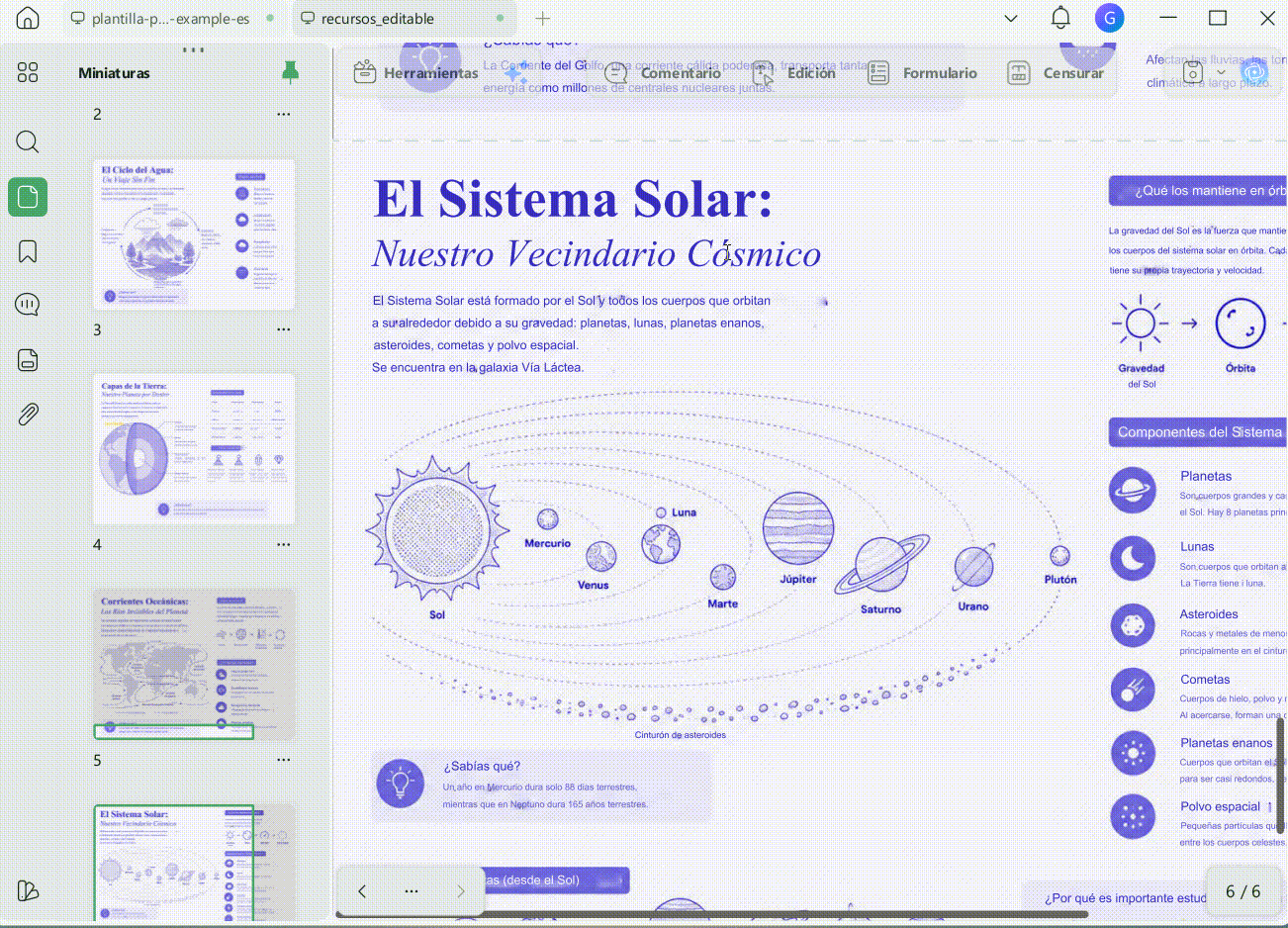Screen dimensions: 1288x928
Task: Open the comments panel speech-bubble icon
Action: tap(28, 305)
